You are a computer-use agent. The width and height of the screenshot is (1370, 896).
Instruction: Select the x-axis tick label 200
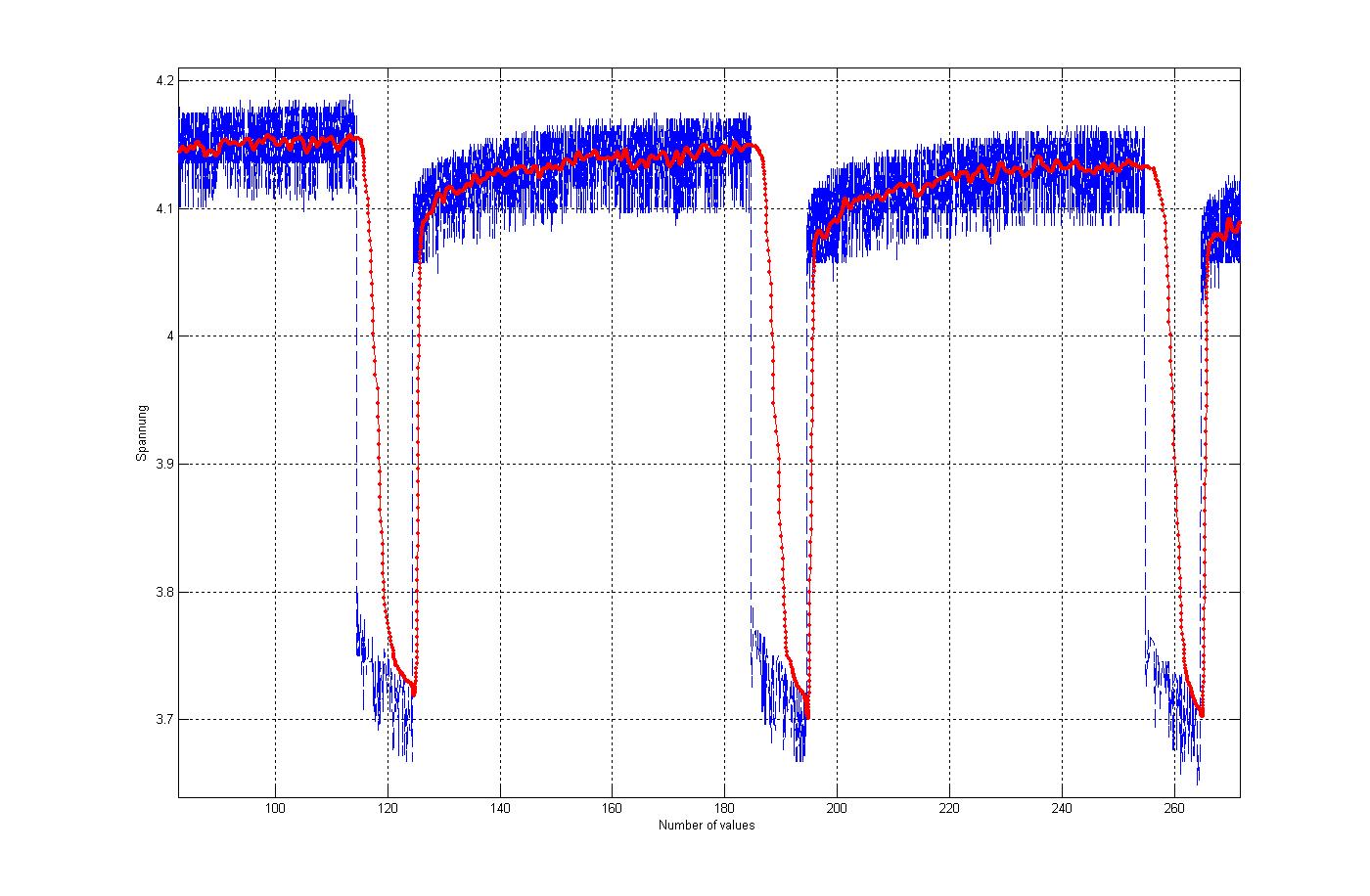pos(837,808)
